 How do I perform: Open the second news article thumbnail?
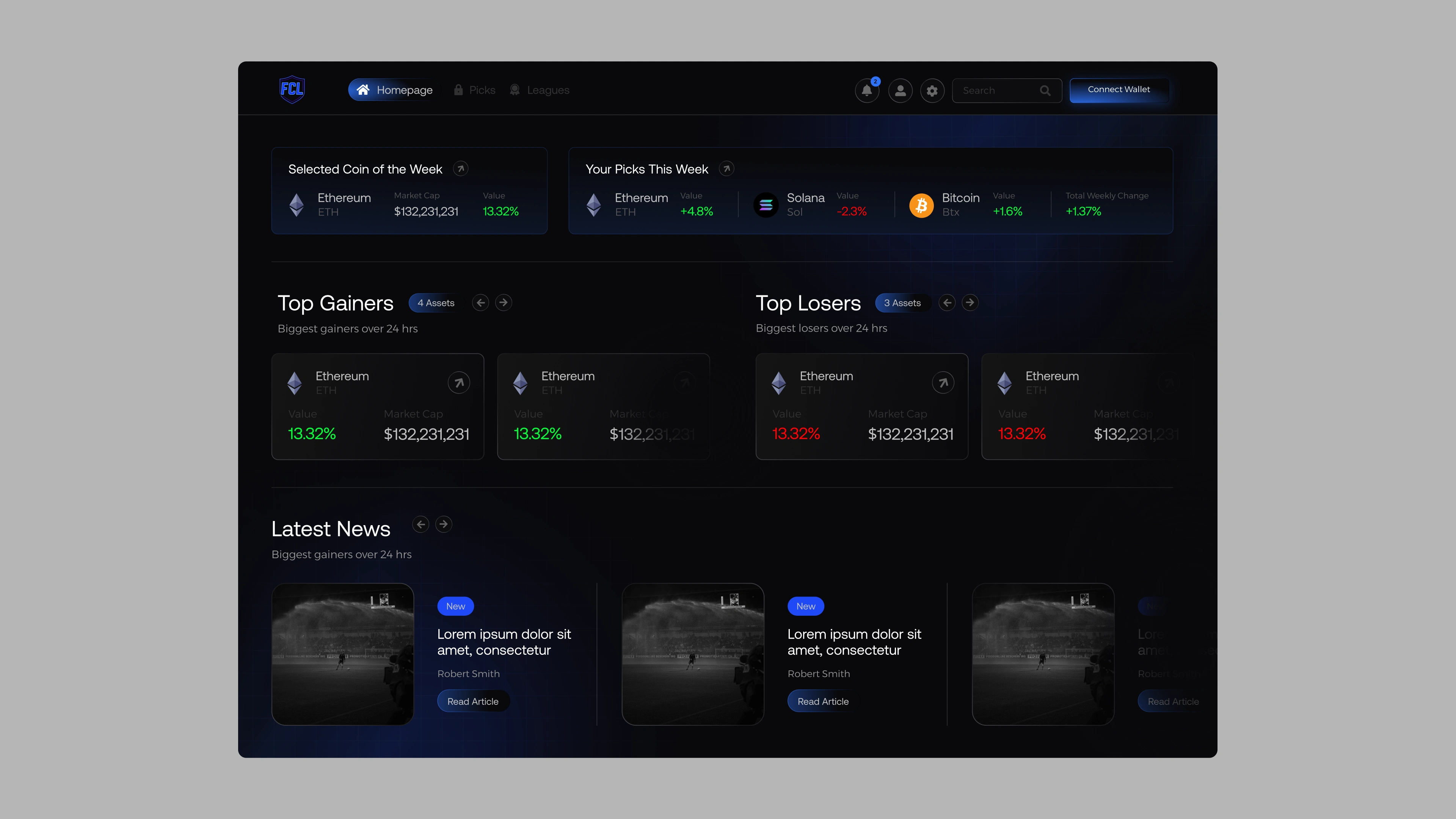[x=692, y=654]
